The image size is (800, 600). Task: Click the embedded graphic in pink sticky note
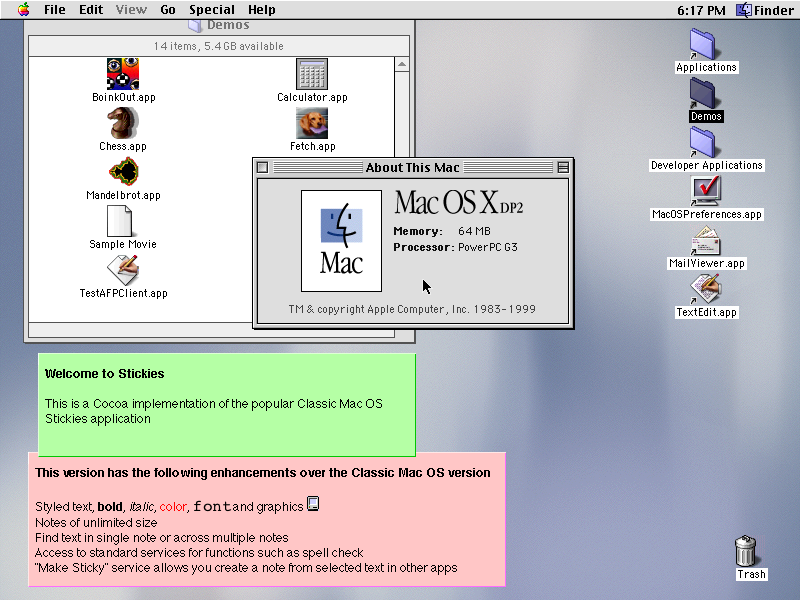tap(313, 504)
